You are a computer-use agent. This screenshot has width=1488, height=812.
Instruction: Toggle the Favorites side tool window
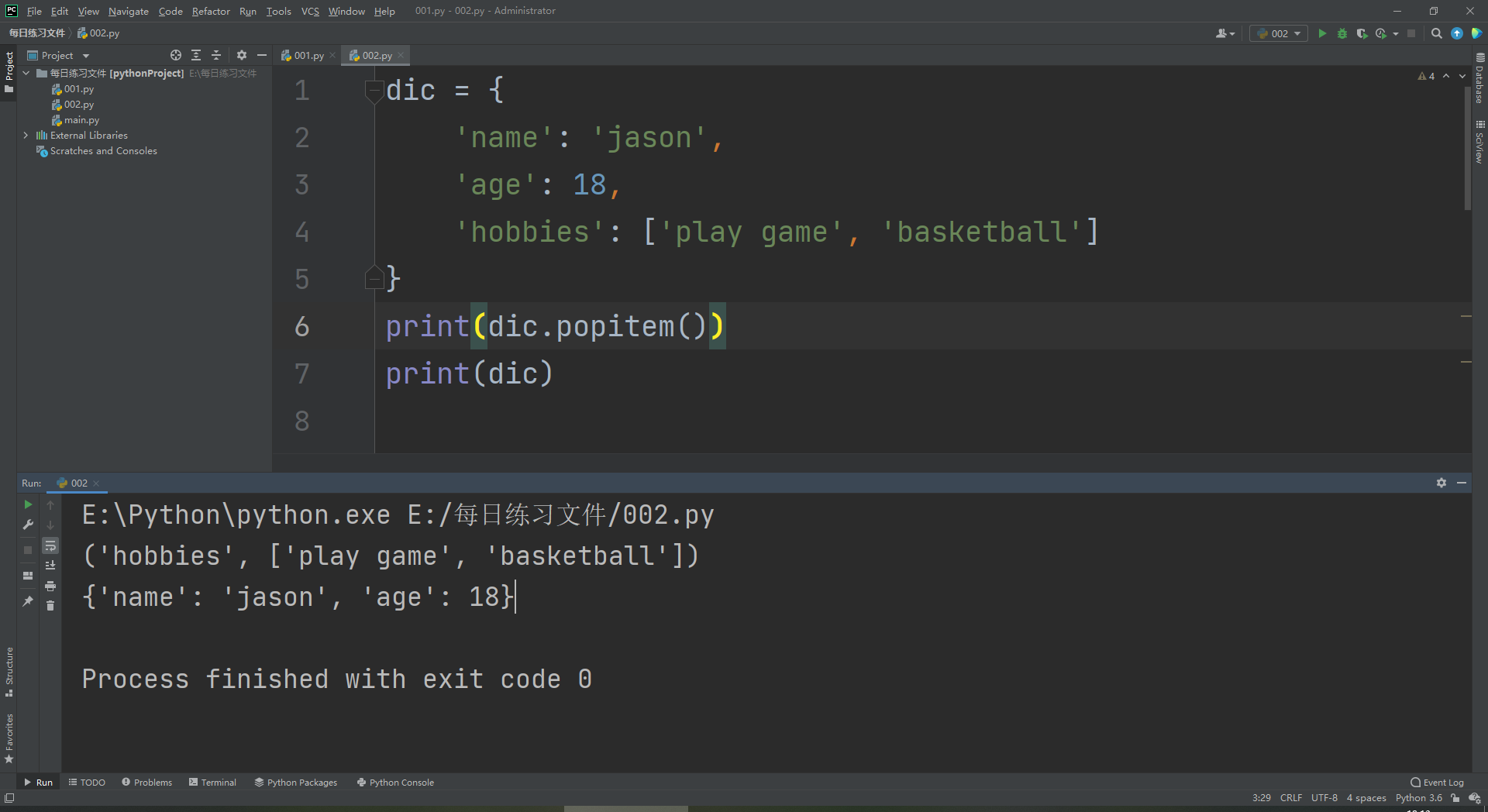(9, 738)
